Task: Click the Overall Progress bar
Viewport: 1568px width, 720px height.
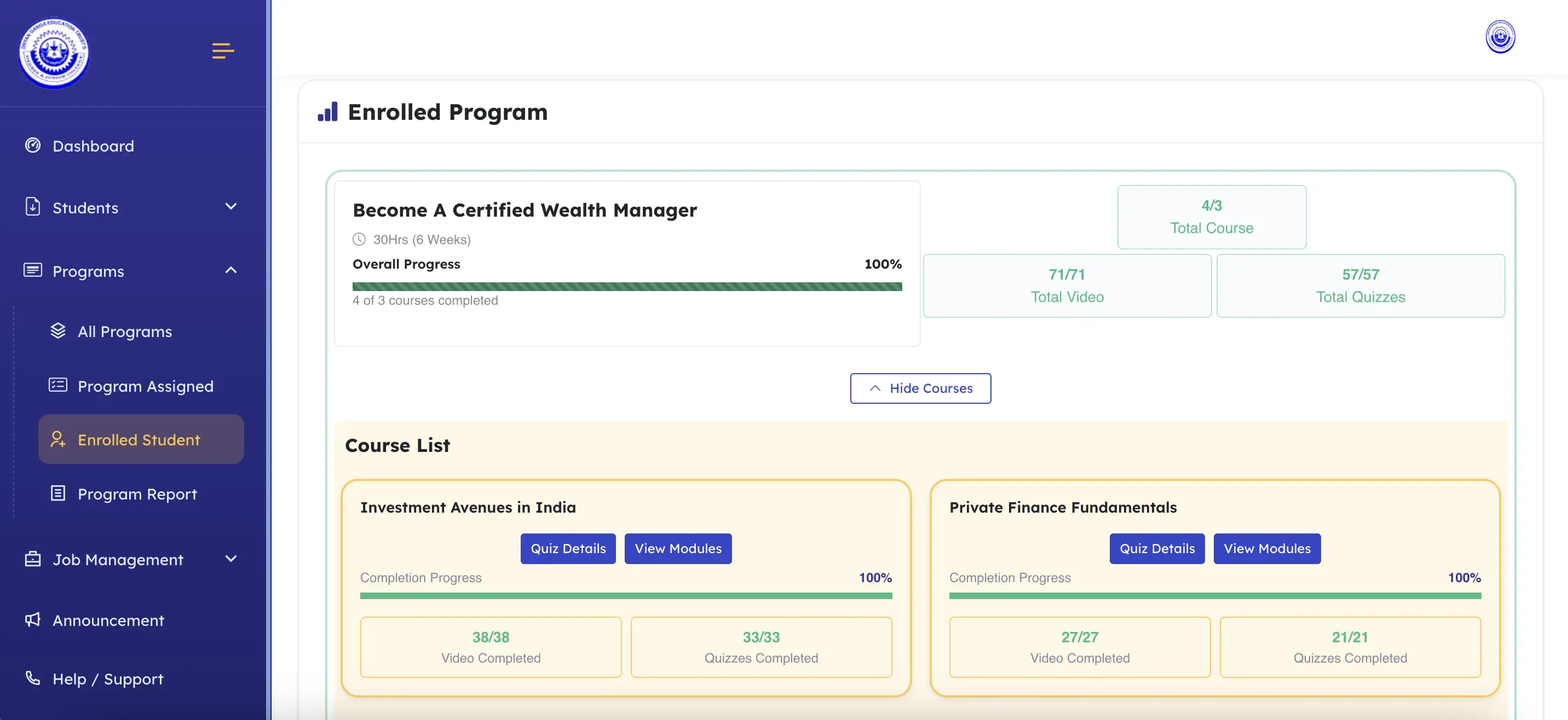Action: coord(627,287)
